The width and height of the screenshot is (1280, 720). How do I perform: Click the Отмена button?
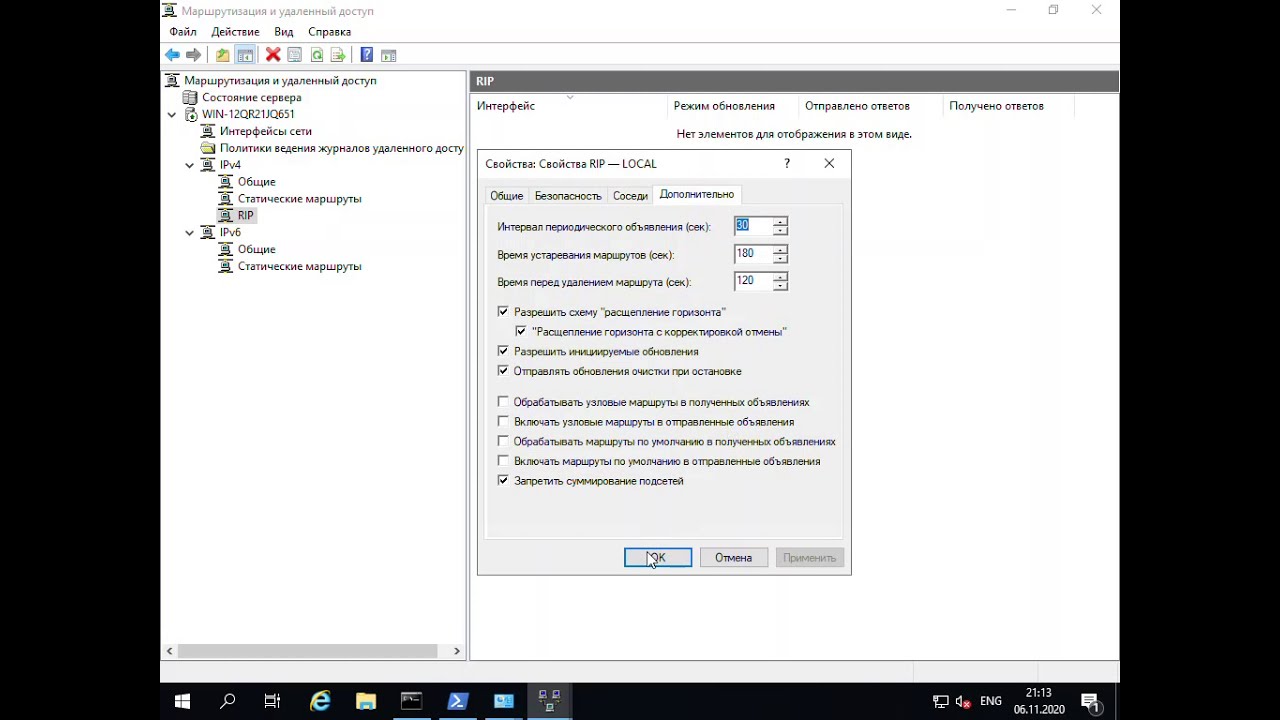pos(733,558)
